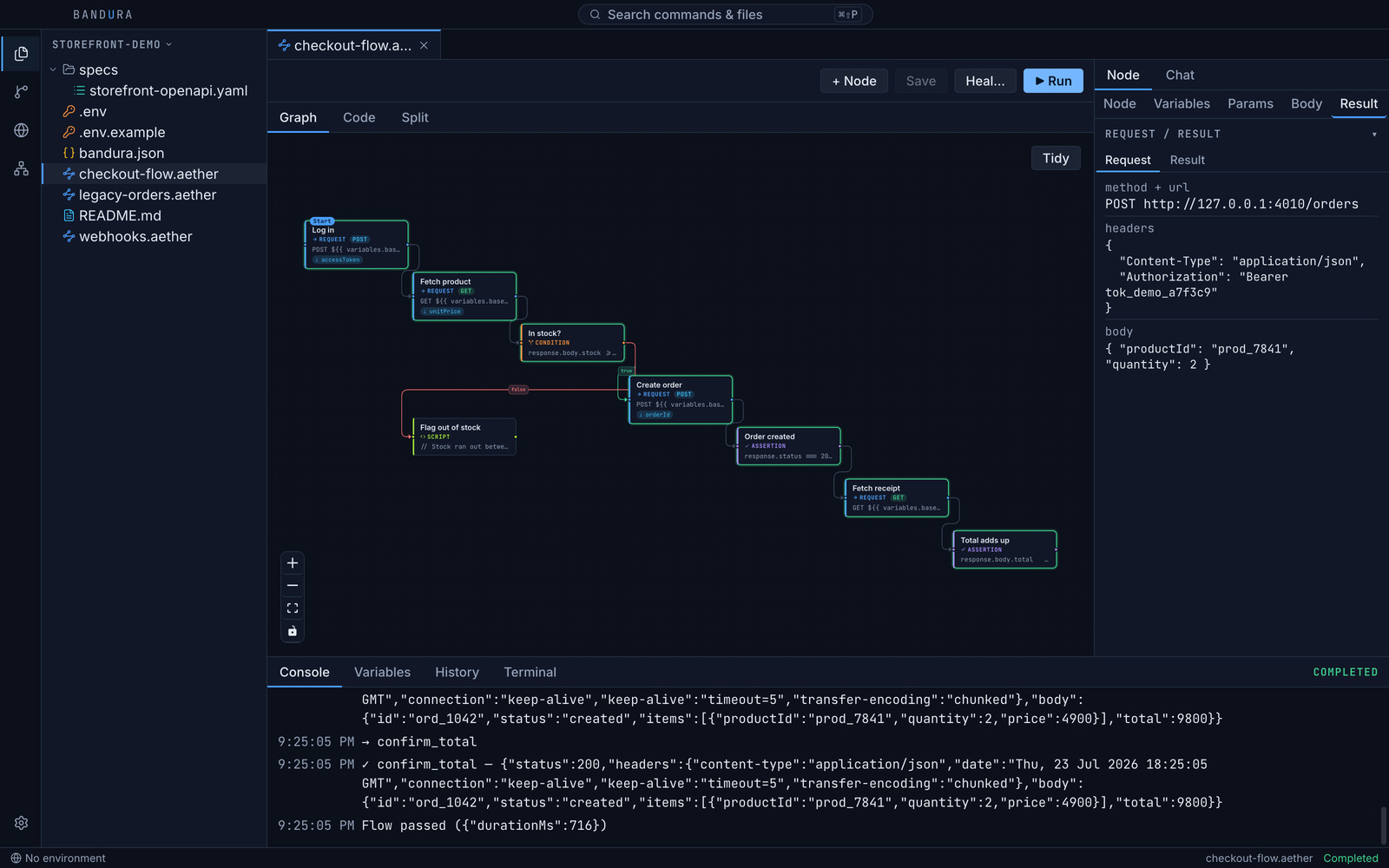
Task: Open the Variables tab in Node panel
Action: (x=1182, y=104)
